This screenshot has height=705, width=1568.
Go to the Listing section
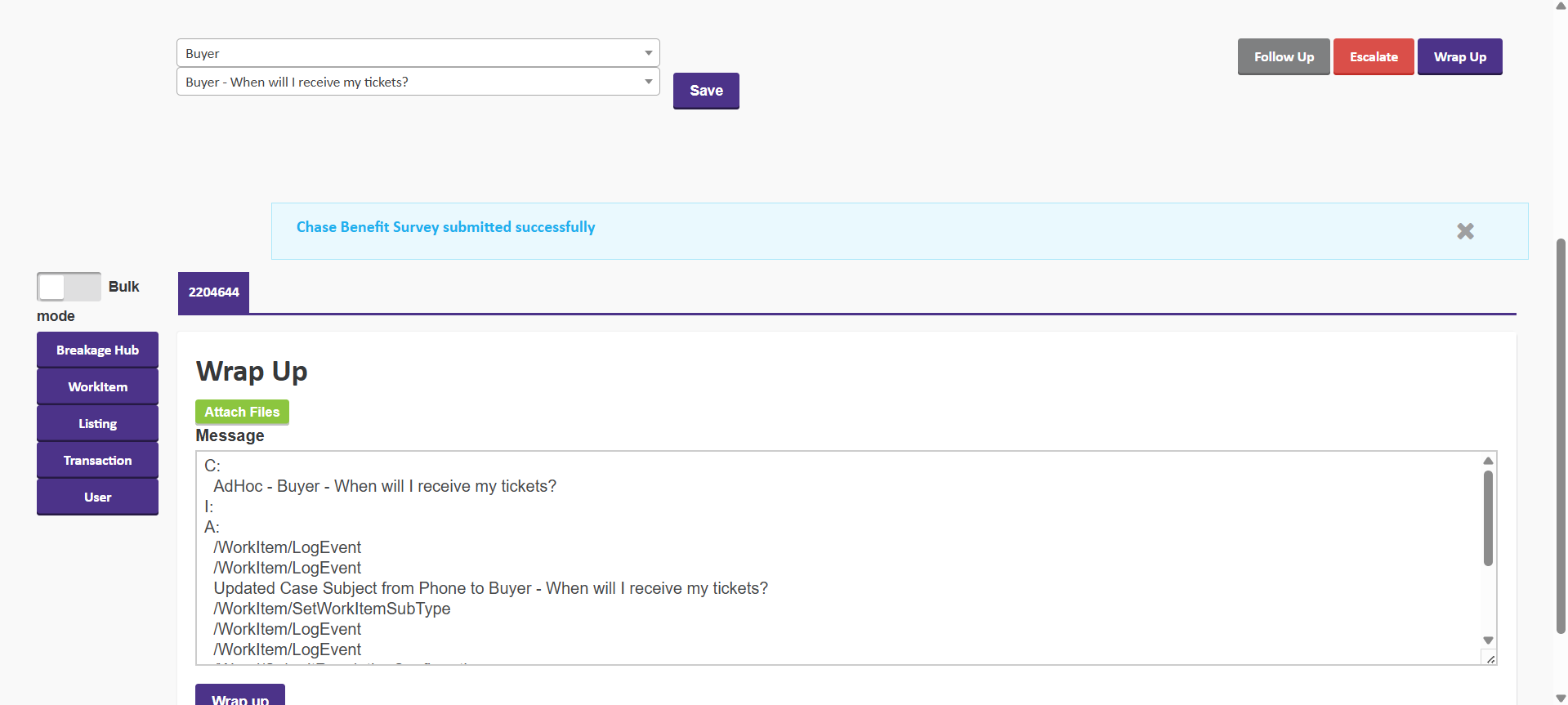[97, 423]
